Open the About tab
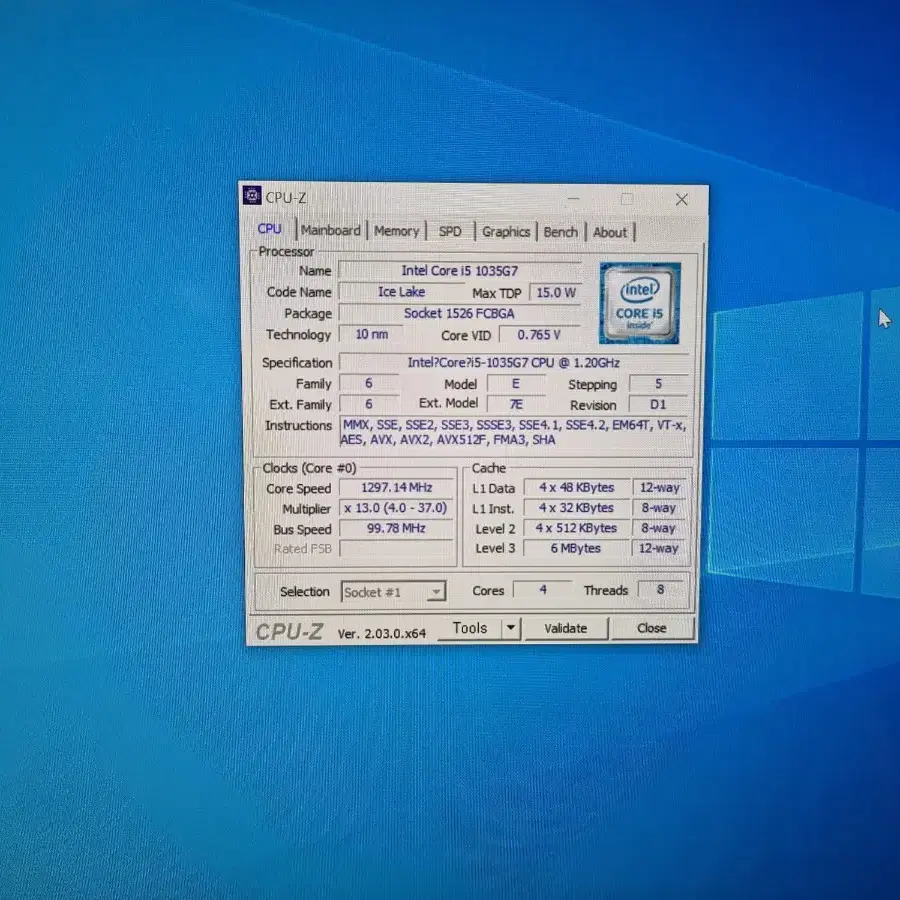This screenshot has height=900, width=900. tap(610, 232)
